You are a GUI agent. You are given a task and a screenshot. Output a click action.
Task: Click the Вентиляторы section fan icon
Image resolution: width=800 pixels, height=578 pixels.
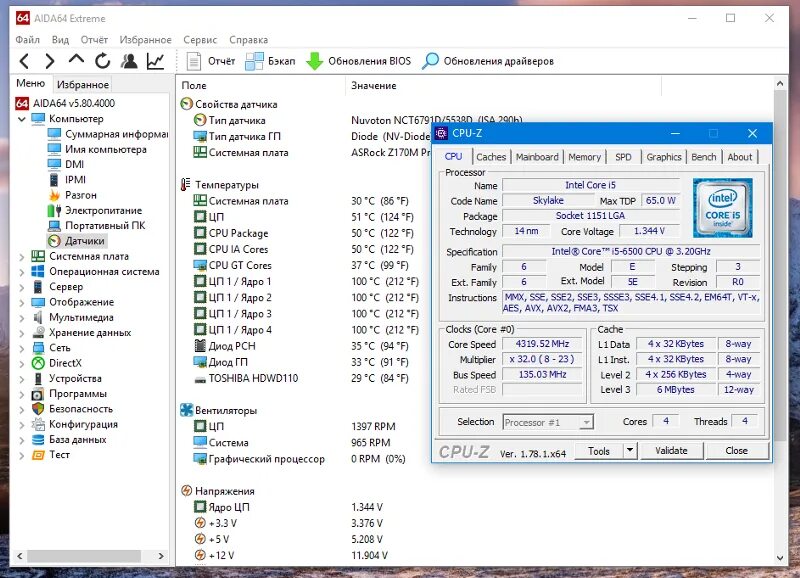coord(186,410)
